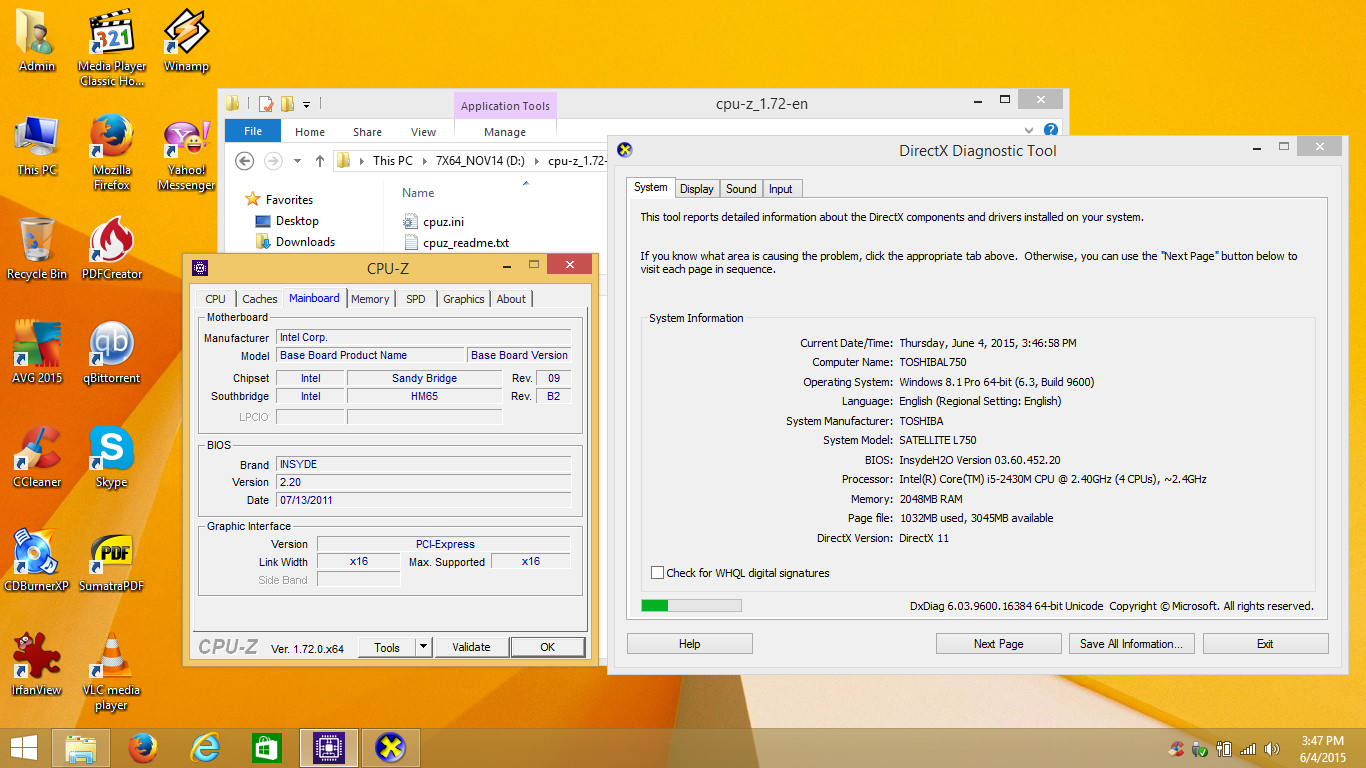Click Help button in DirectX Diagnostic
The height and width of the screenshot is (768, 1366).
689,644
